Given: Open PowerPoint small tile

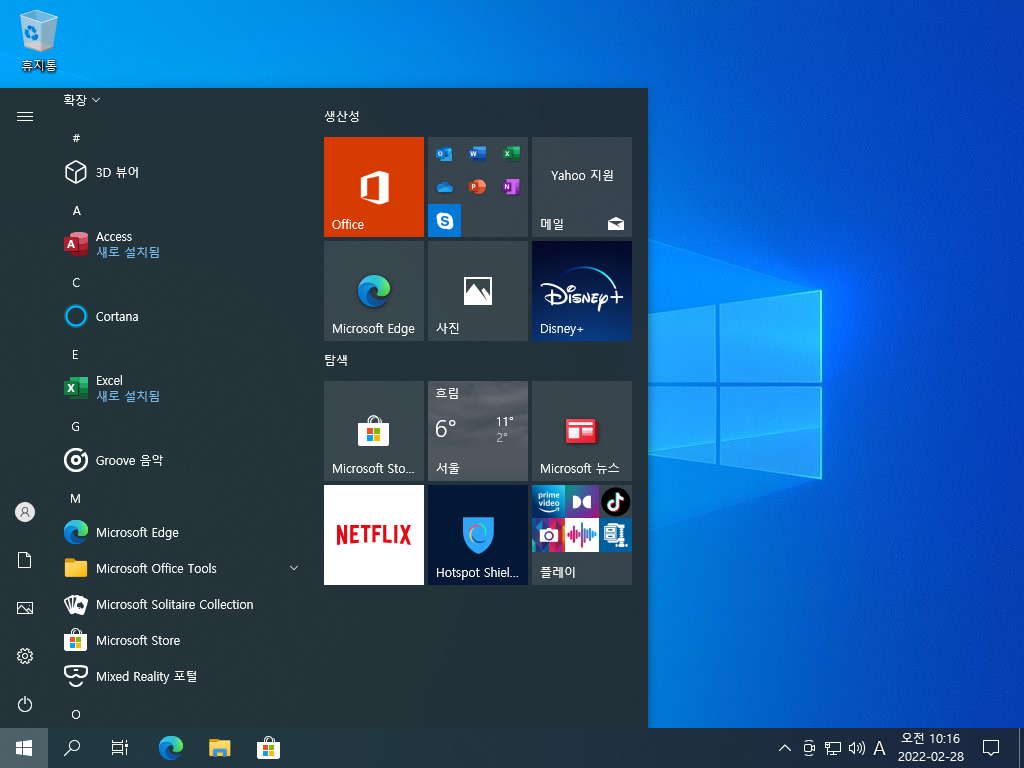Looking at the screenshot, I should pos(477,187).
